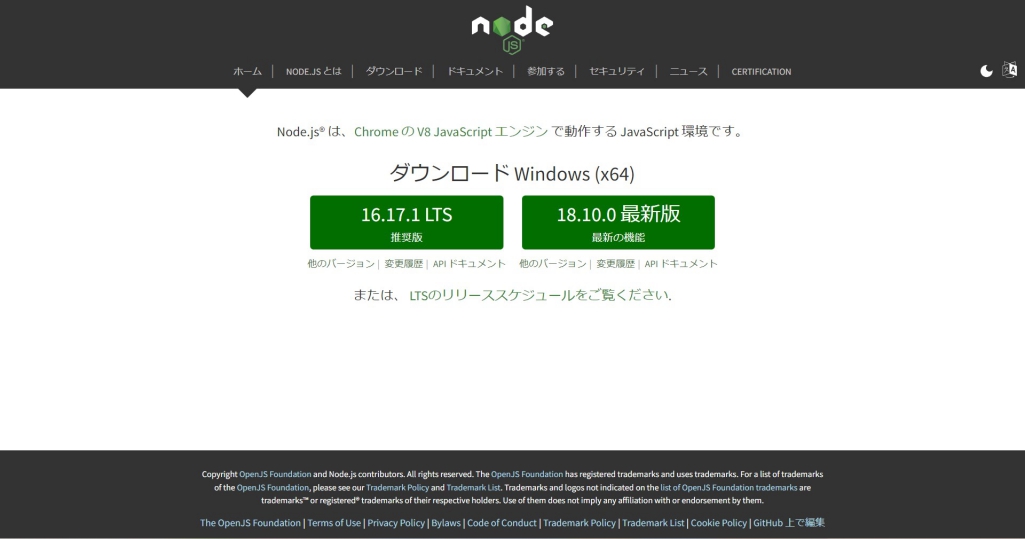Screen dimensions: 1025x539
Task: Click the ダウンロード Windows (x64) heading
Action: 512,173
